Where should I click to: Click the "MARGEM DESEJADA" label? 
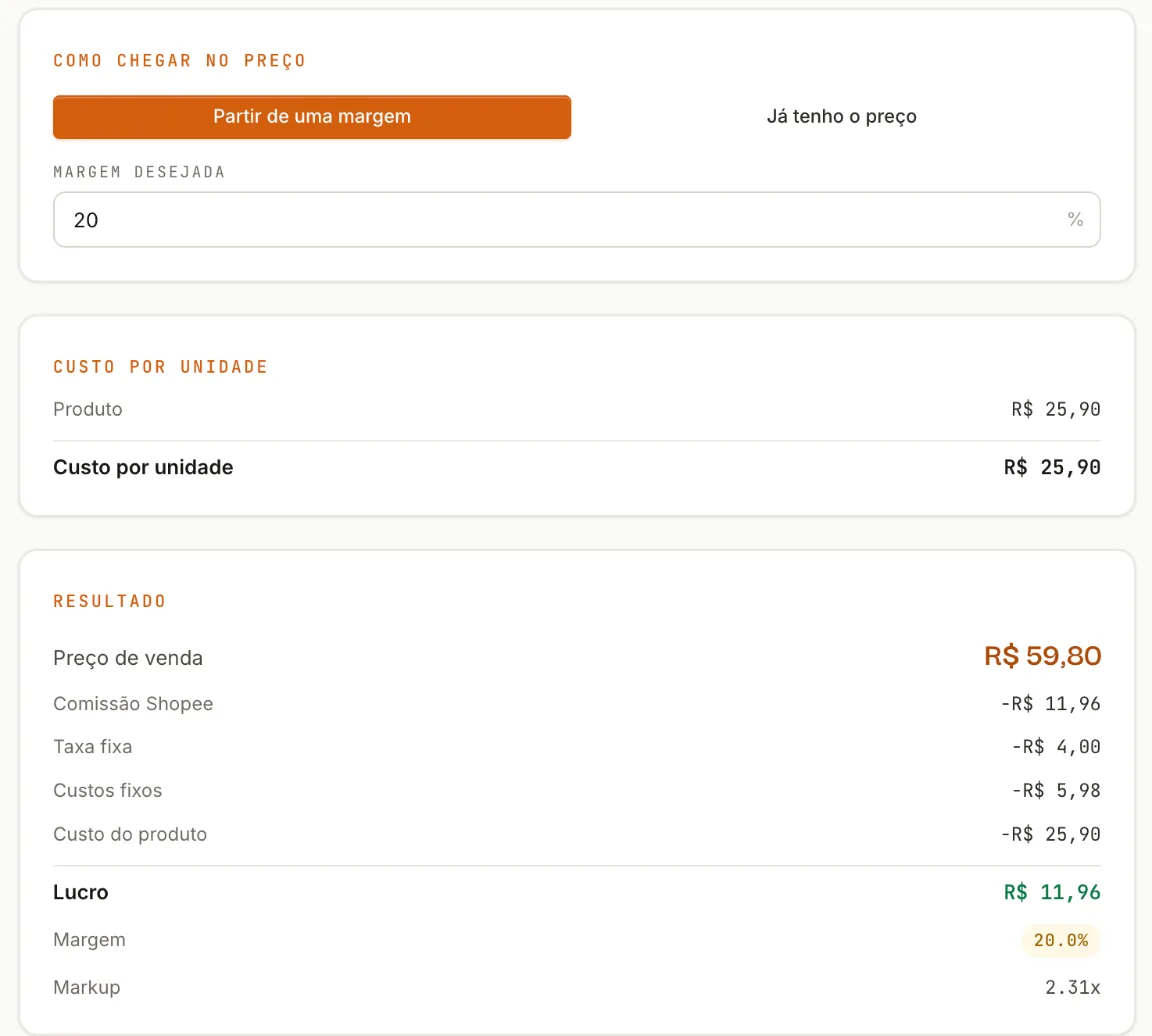coord(139,172)
